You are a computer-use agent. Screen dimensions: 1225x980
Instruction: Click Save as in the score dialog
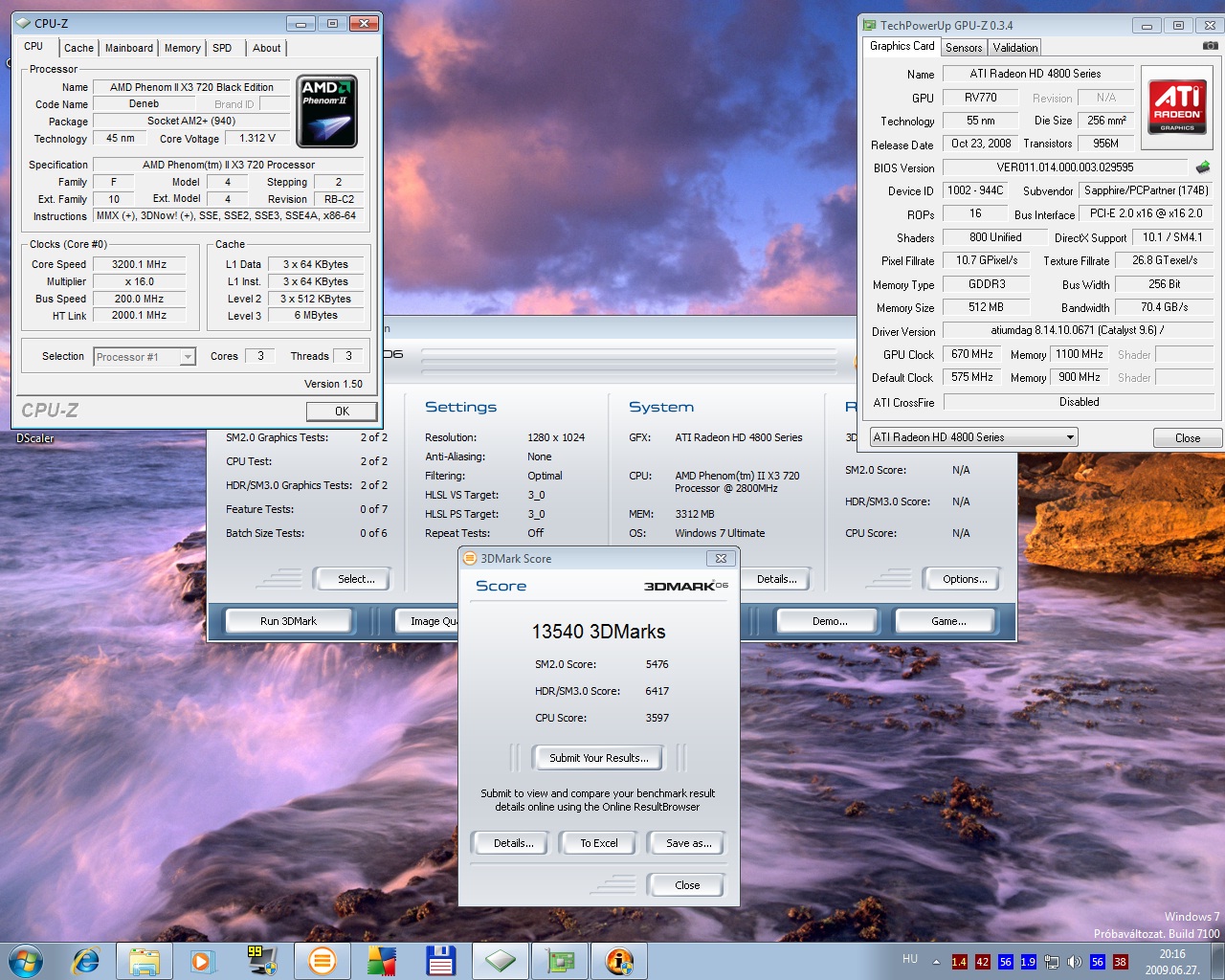tap(688, 843)
